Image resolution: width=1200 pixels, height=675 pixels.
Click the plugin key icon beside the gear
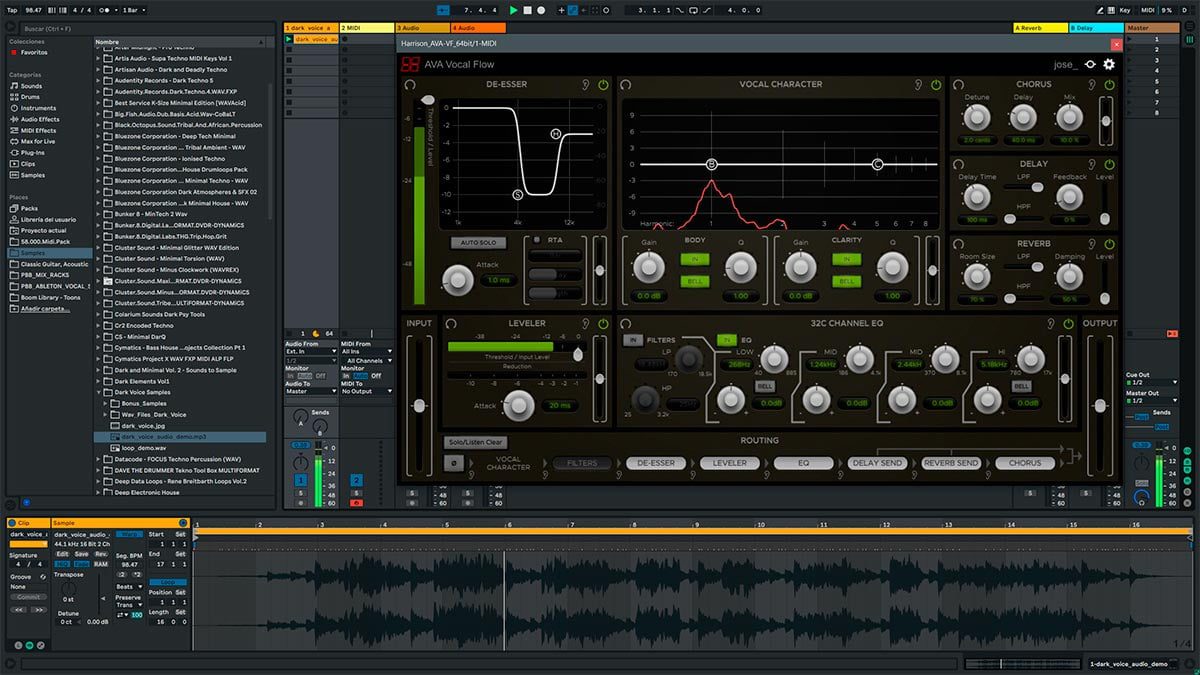(1090, 64)
